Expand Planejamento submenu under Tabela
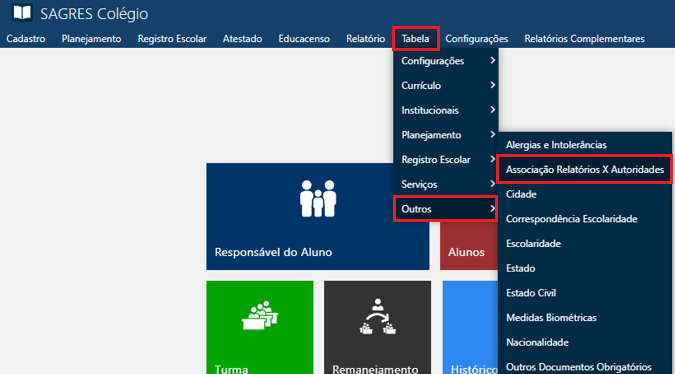This screenshot has height=374, width=675. [x=446, y=135]
